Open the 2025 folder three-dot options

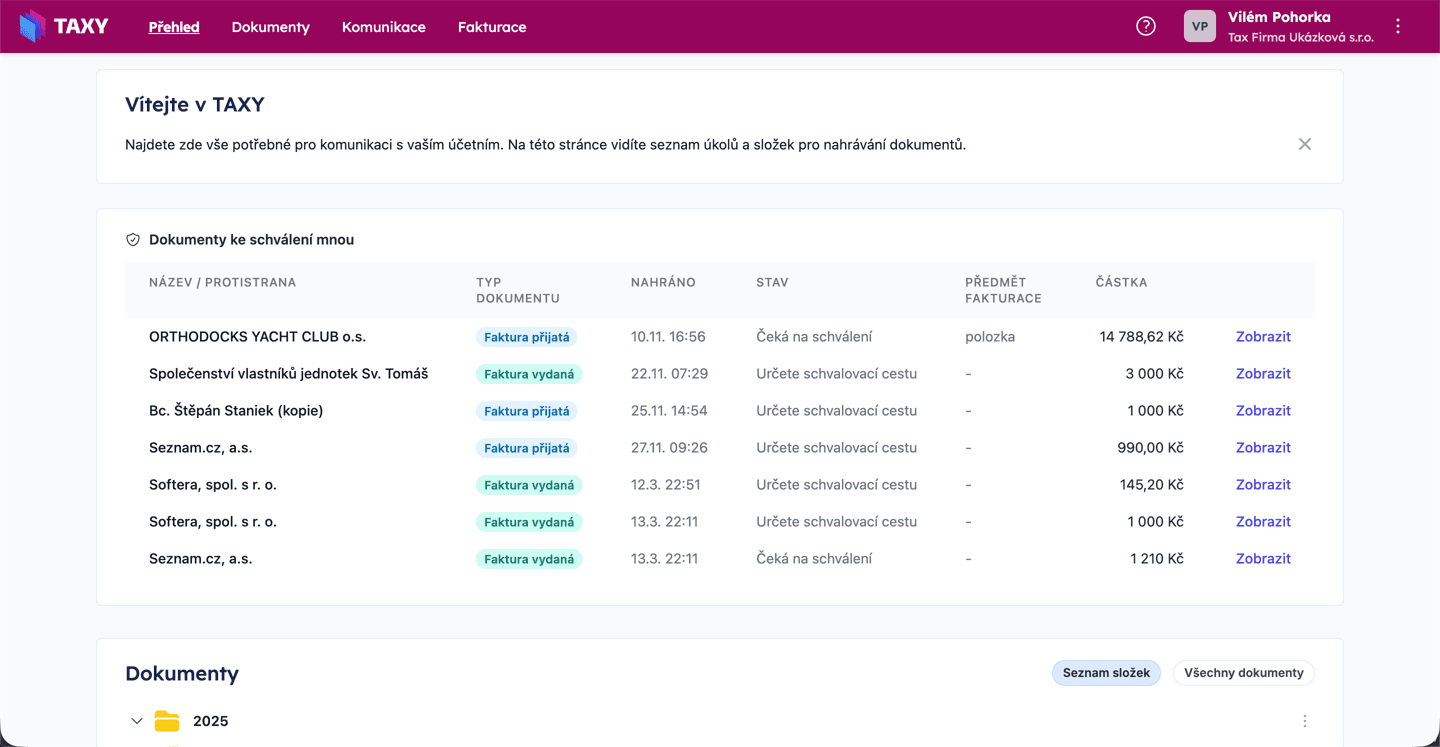click(1304, 721)
